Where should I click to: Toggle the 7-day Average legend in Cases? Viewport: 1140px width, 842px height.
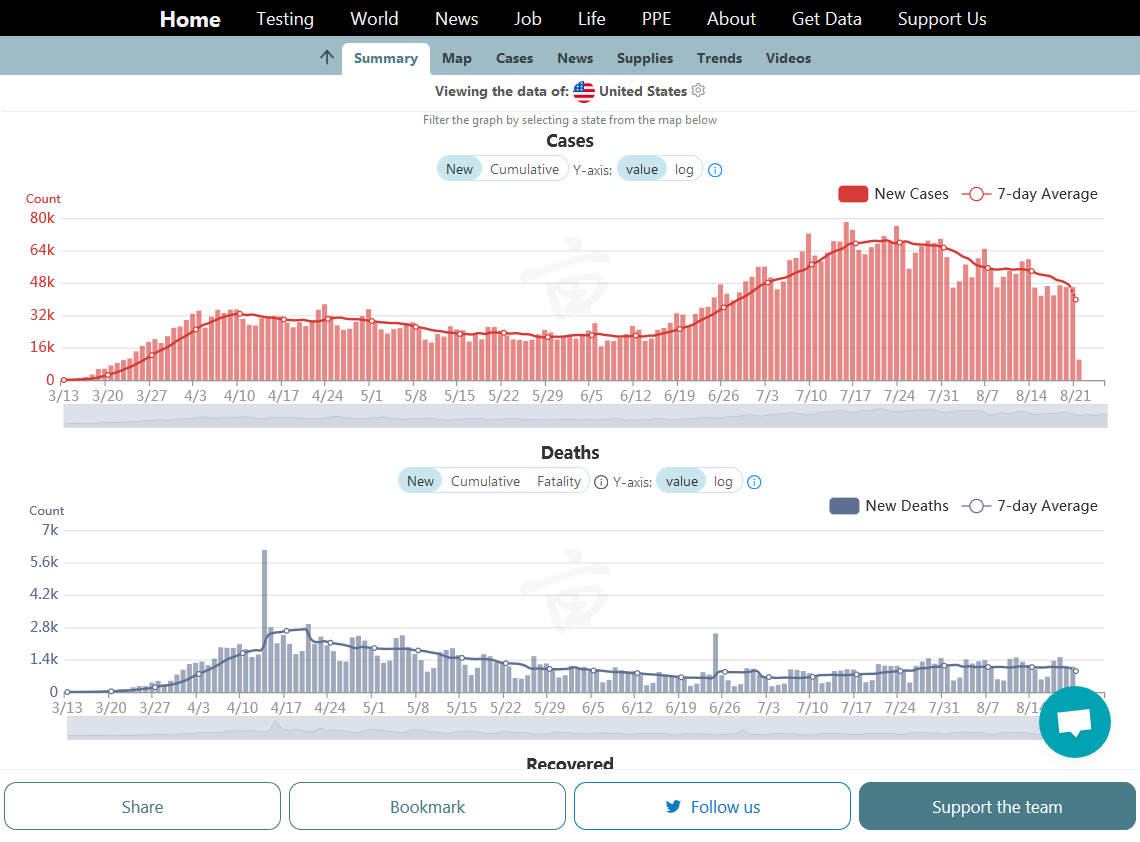(1030, 194)
